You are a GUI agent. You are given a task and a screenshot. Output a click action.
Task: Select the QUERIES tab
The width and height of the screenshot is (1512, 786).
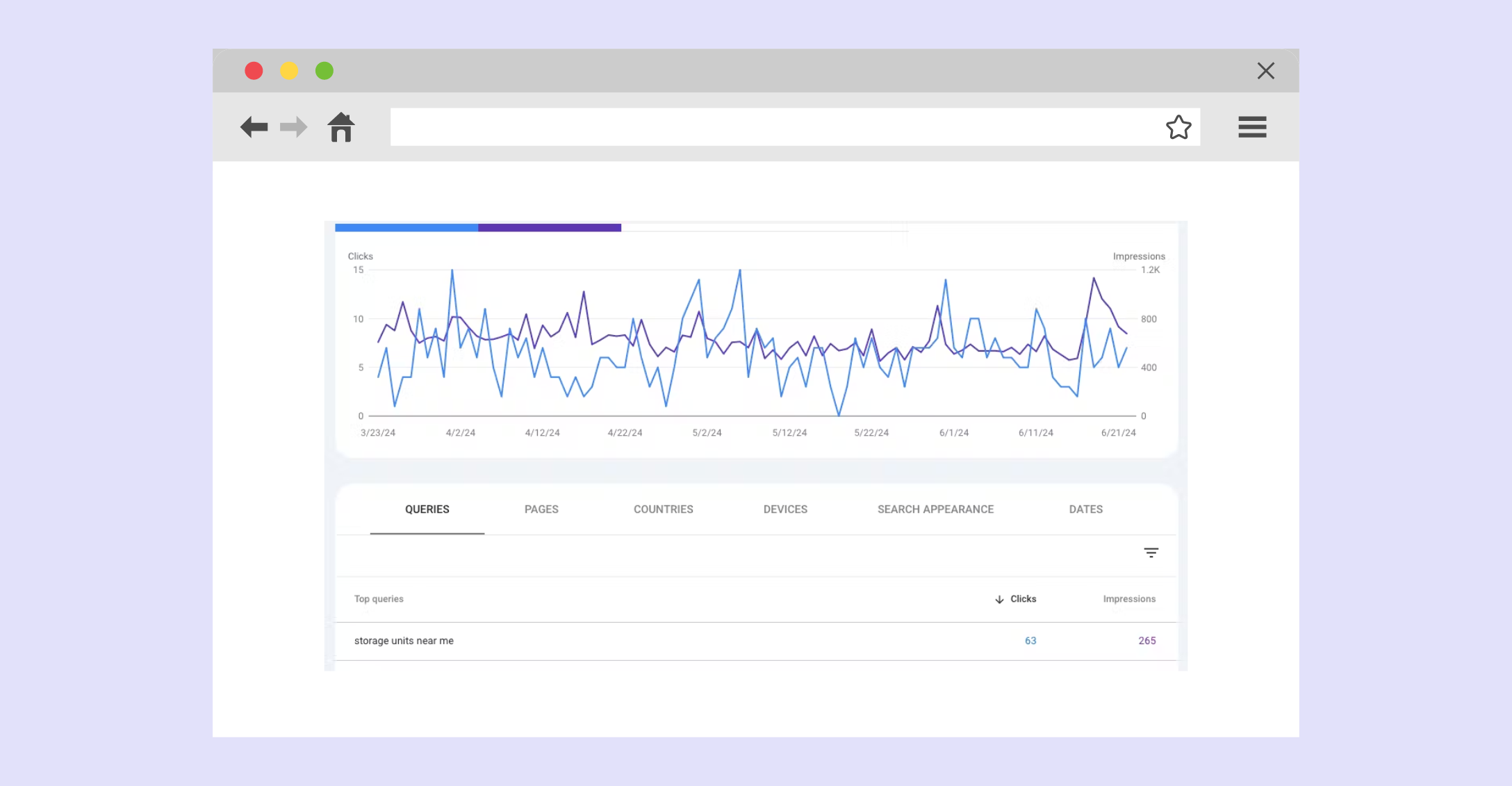(427, 509)
